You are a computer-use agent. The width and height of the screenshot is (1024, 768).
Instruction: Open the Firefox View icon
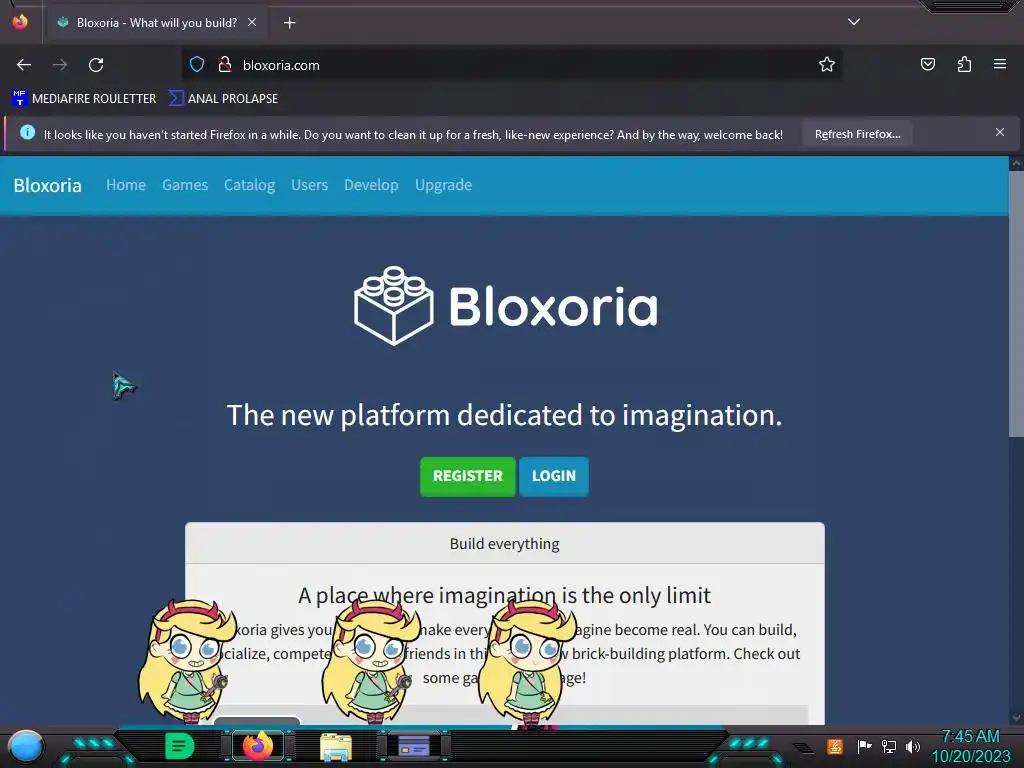click(20, 22)
